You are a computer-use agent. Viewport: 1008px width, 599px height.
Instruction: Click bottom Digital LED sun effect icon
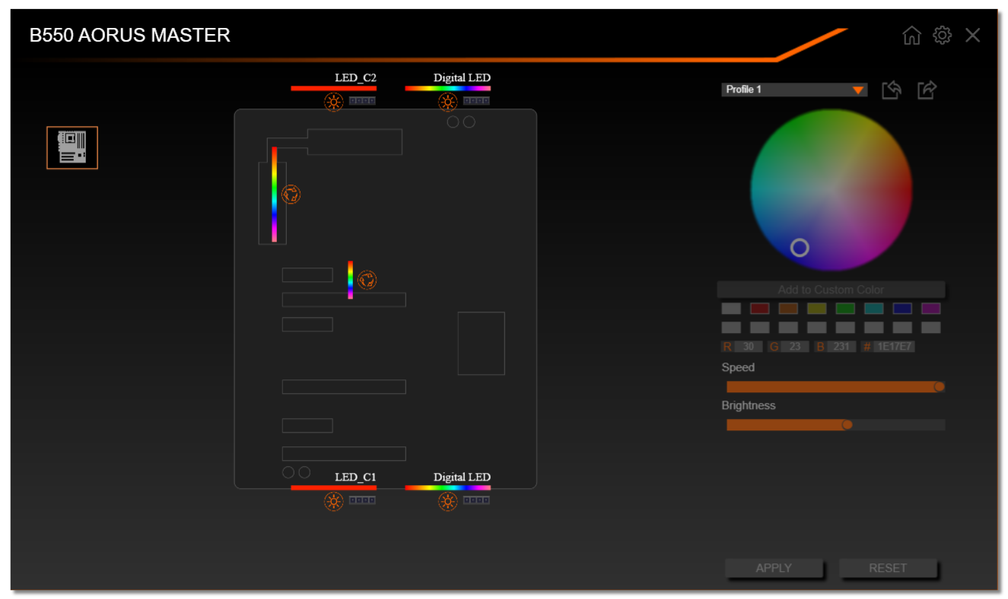[x=447, y=501]
